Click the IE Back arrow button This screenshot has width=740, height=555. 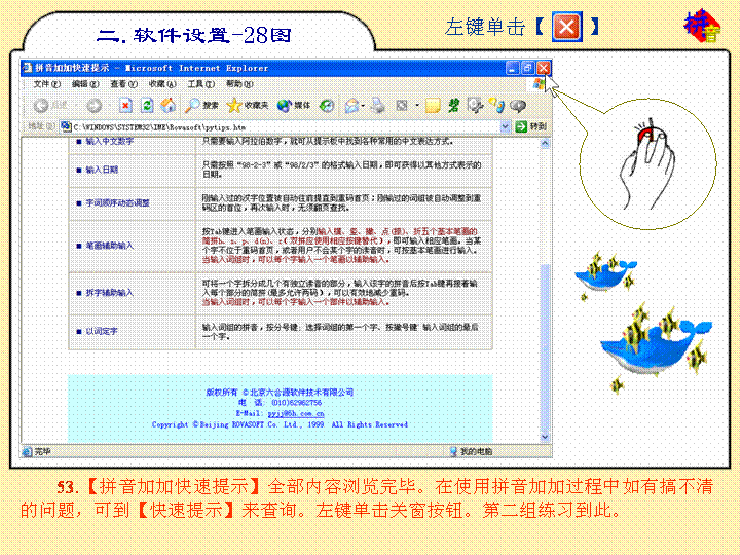click(x=41, y=106)
